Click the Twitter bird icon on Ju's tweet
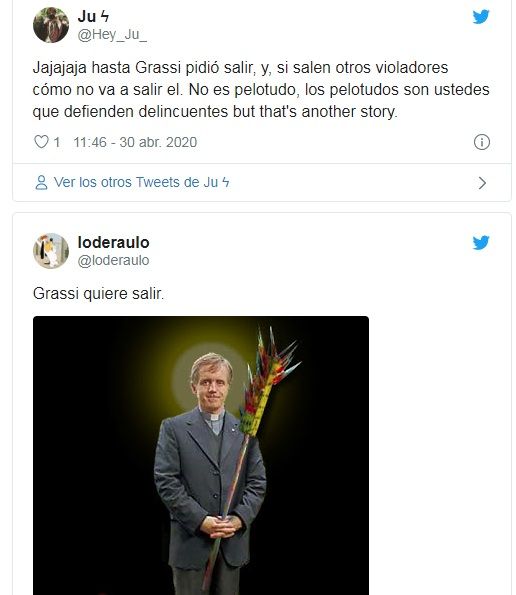This screenshot has height=595, width=516. click(481, 17)
